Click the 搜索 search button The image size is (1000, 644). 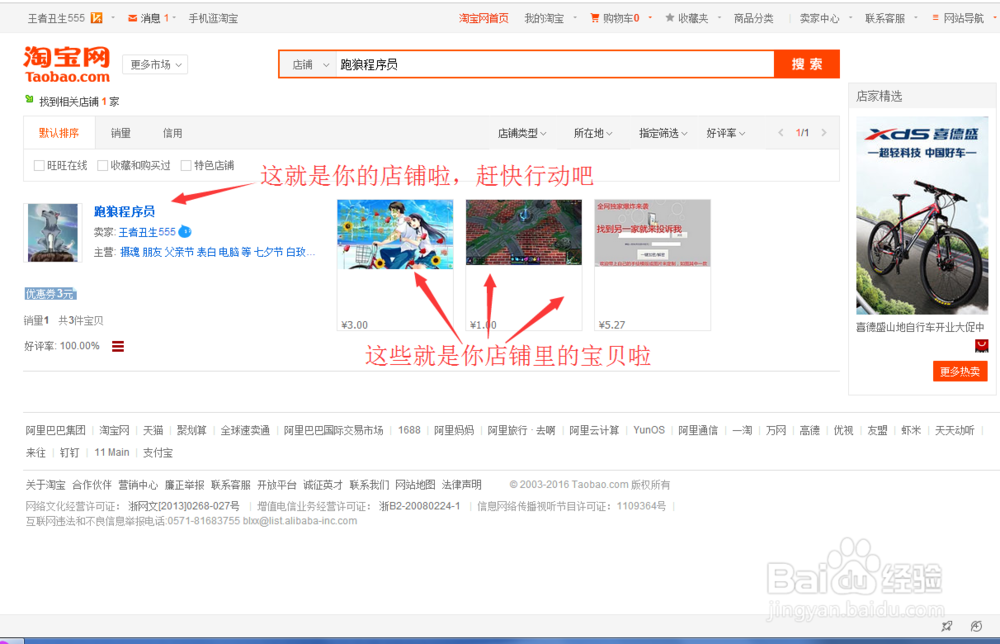(x=806, y=63)
